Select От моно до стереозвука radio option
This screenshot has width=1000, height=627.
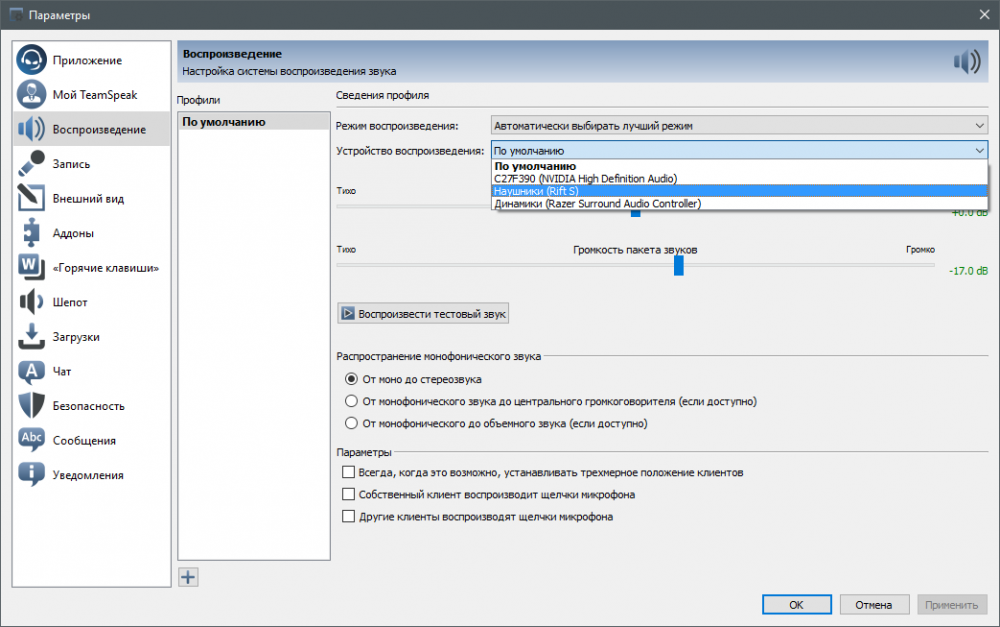point(351,380)
